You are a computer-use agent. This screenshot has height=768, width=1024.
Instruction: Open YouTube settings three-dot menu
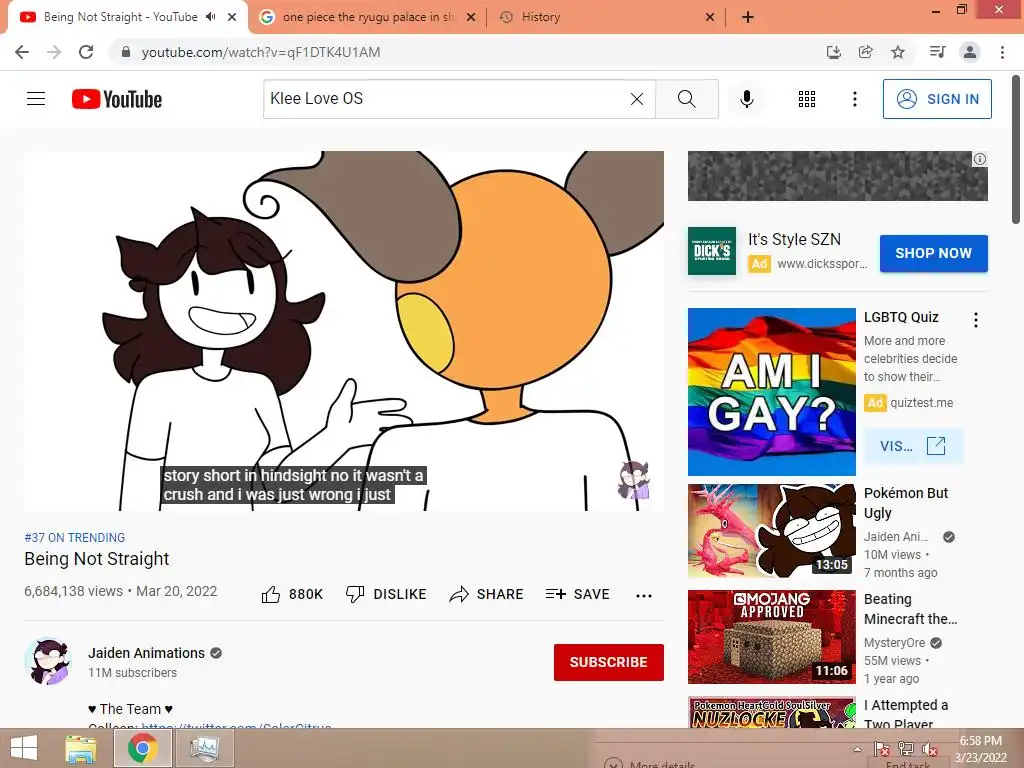click(x=854, y=99)
